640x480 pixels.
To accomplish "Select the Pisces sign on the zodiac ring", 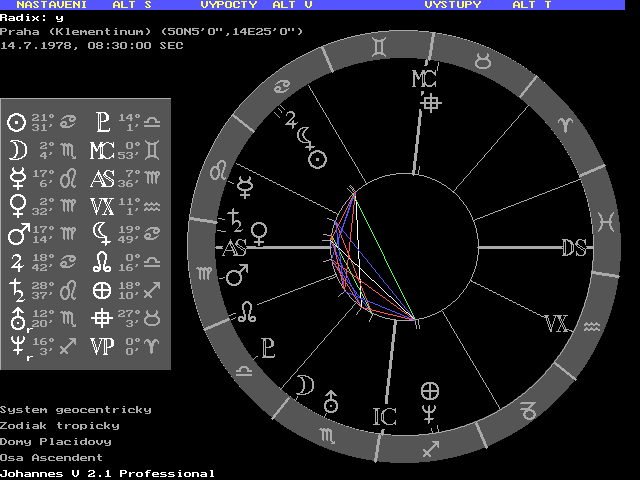I will pyautogui.click(x=605, y=218).
